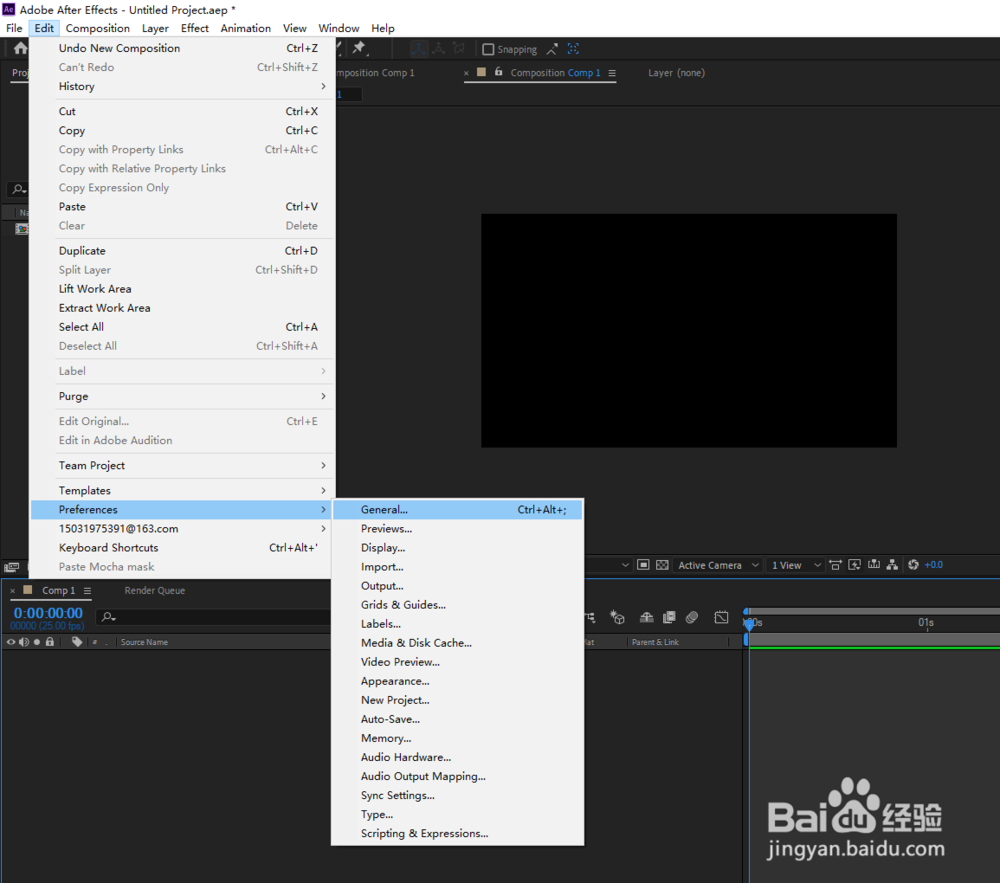Select the View Axis Mode icon
The width and height of the screenshot is (1000, 883).
459,48
